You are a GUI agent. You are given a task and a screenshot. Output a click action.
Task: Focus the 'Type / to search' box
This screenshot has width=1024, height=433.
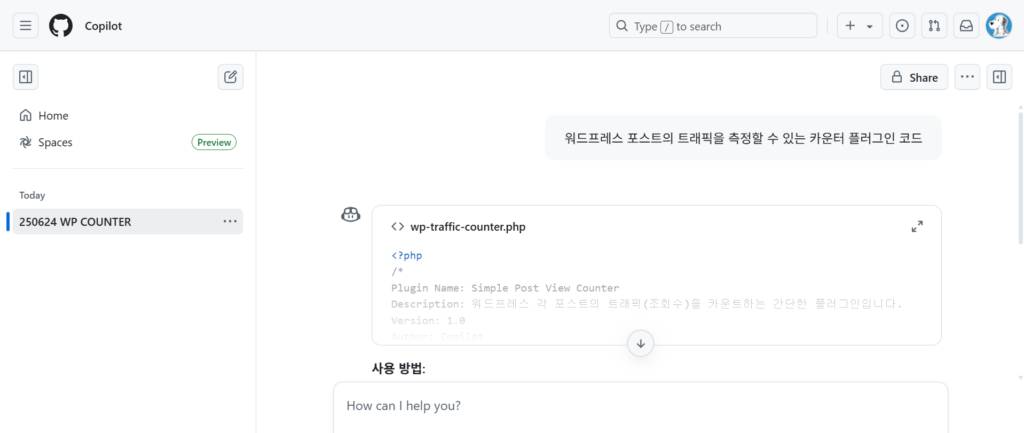click(x=713, y=26)
